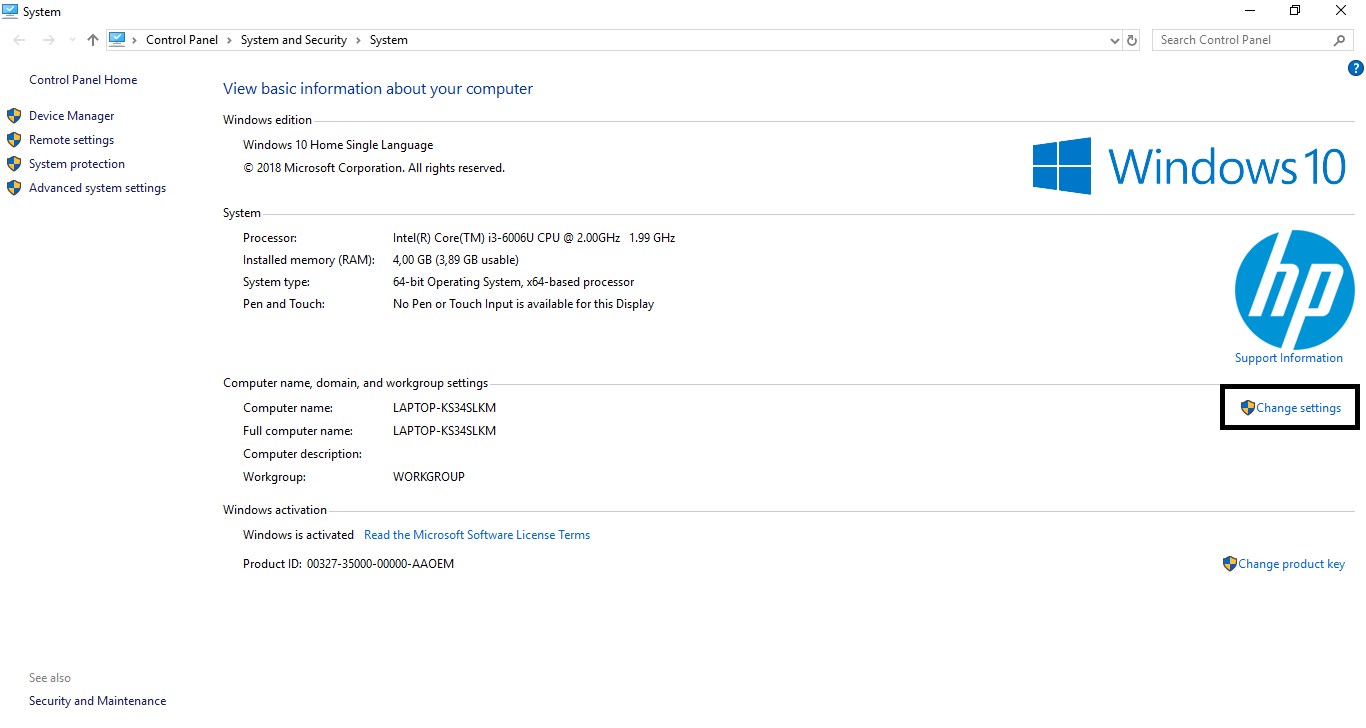Open the address bar history dropdown
This screenshot has height=728, width=1366.
pos(1115,41)
